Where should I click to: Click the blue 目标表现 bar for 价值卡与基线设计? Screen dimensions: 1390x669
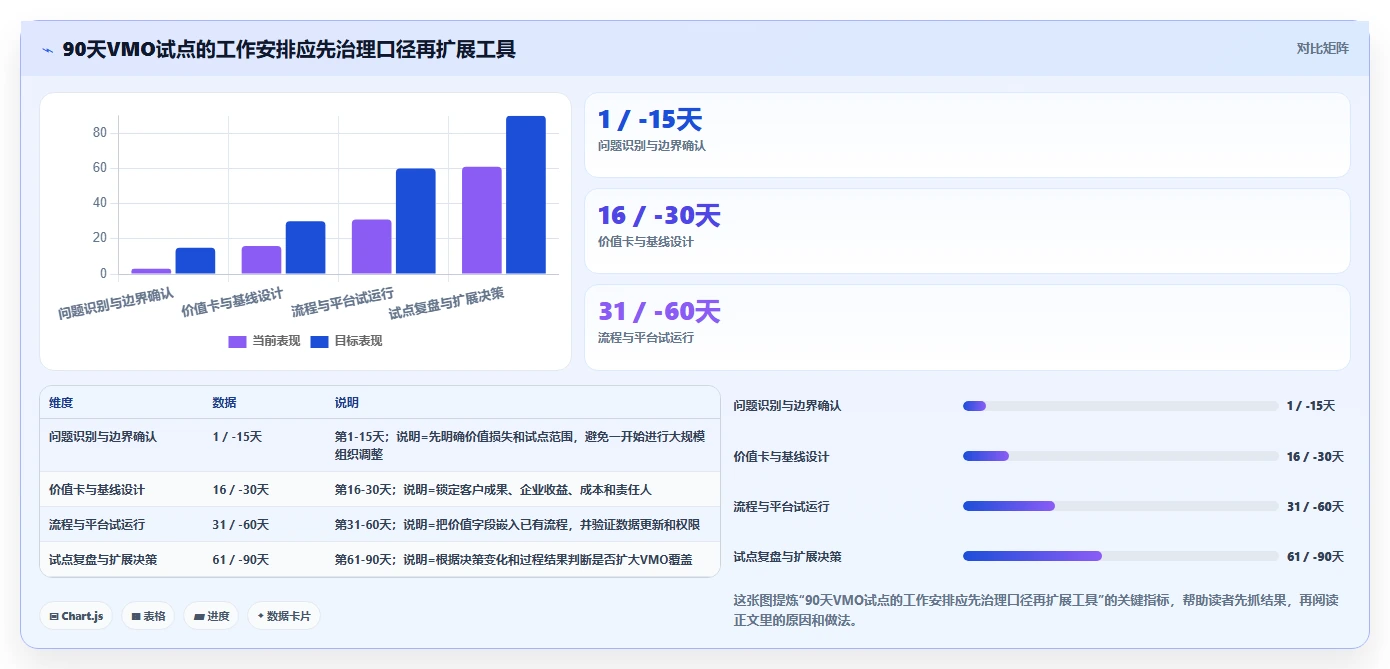point(305,248)
